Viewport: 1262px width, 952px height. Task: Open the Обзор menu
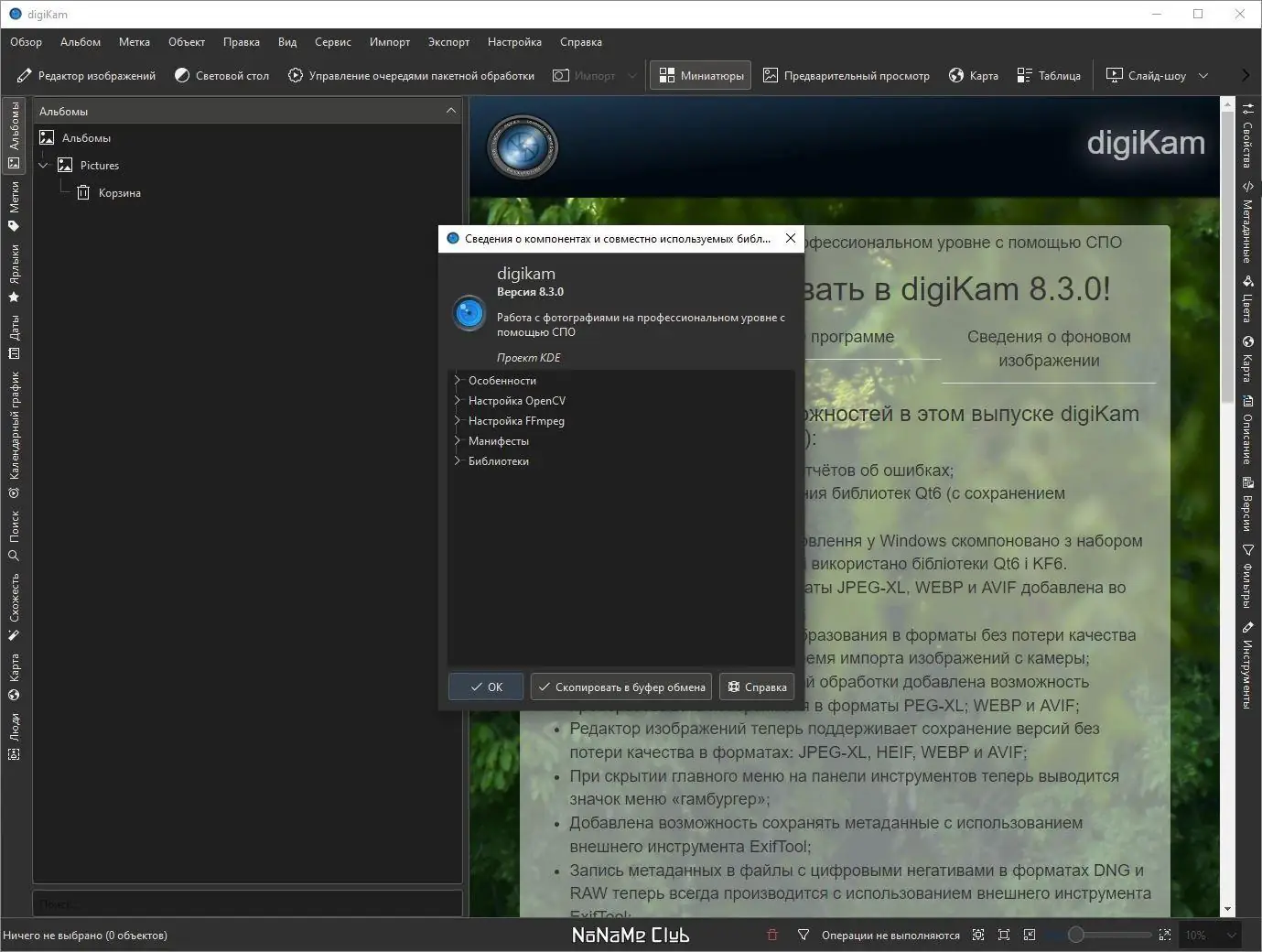26,42
